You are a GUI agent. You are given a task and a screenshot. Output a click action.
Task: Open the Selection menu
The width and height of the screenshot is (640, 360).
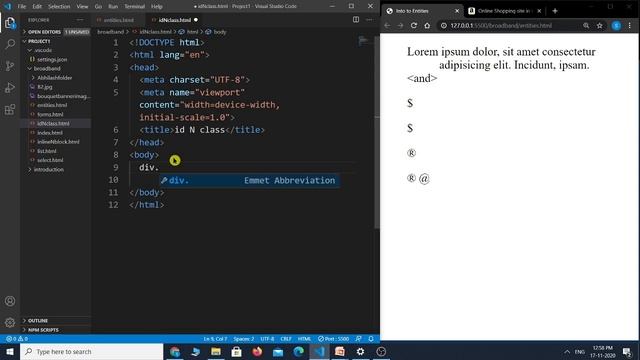[59, 7]
